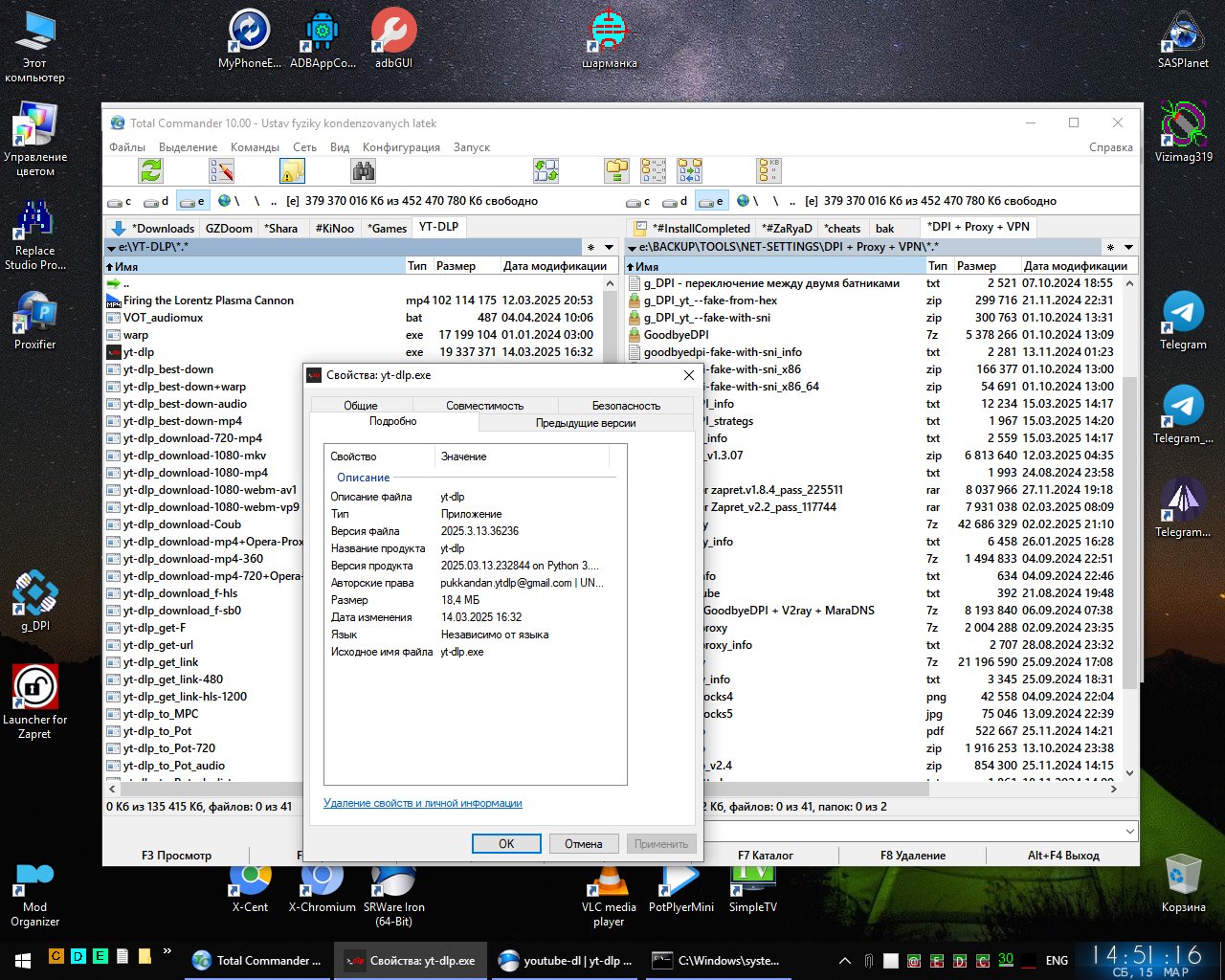Click Удаление свойств и личной информации link
1225x980 pixels.
point(423,803)
